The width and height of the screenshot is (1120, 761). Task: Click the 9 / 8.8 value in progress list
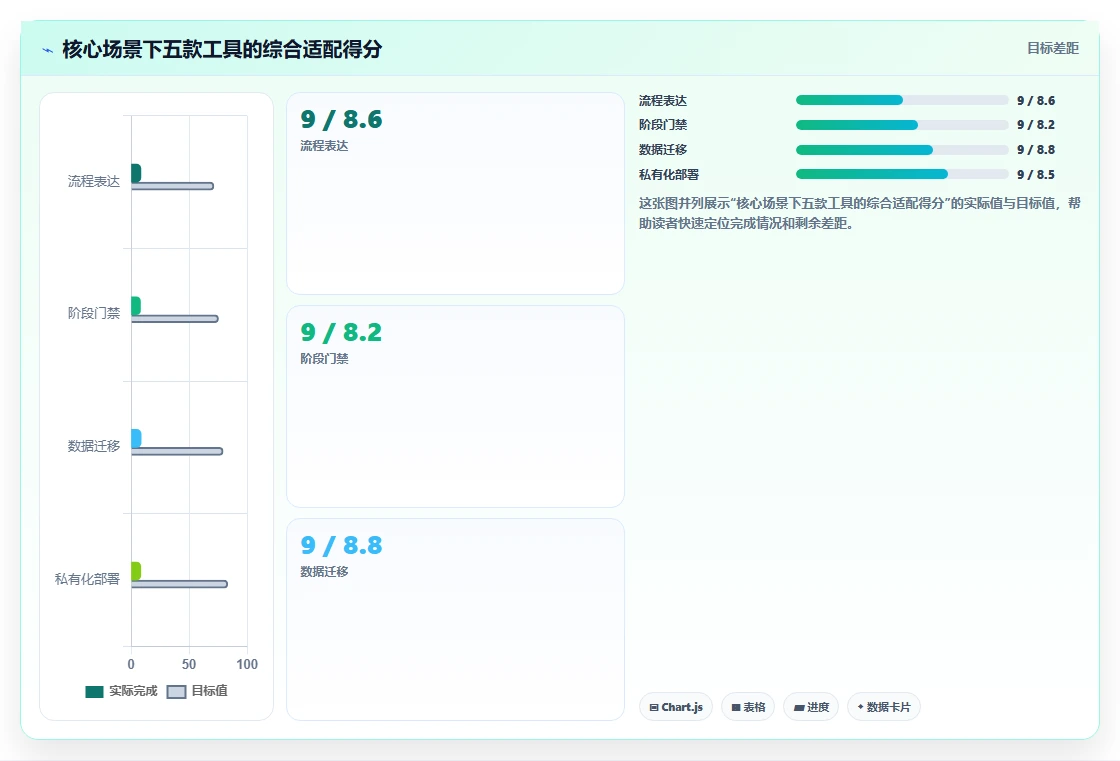click(1036, 150)
